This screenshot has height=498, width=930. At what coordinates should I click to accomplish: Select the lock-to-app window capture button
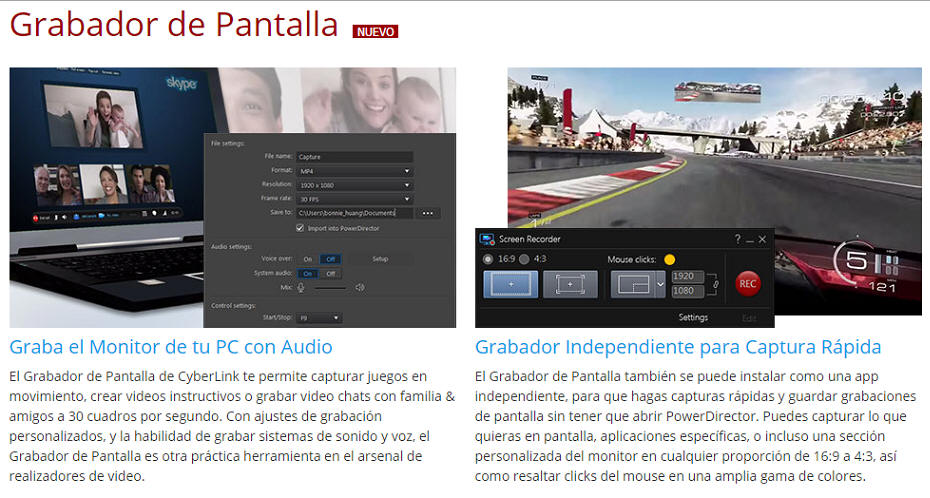(x=570, y=285)
